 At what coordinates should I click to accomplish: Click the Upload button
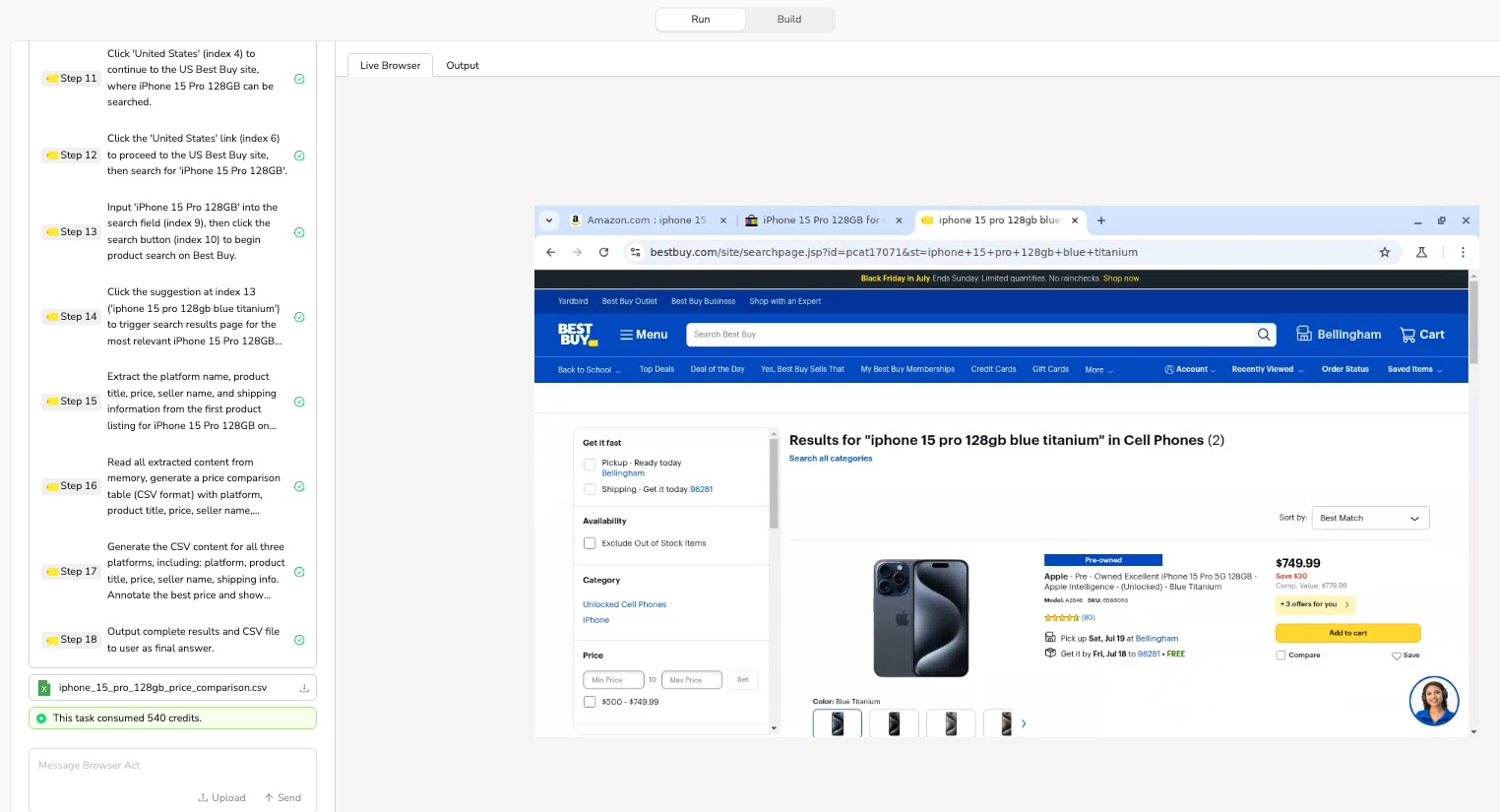[x=221, y=798]
